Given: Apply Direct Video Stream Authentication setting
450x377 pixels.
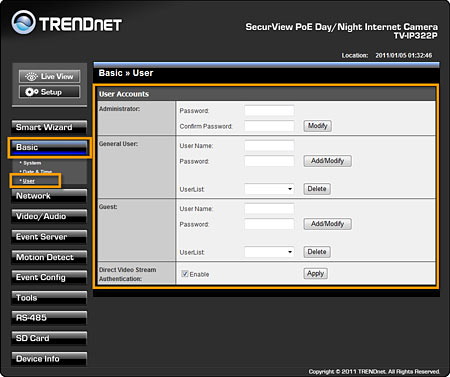Looking at the screenshot, I should pyautogui.click(x=315, y=274).
